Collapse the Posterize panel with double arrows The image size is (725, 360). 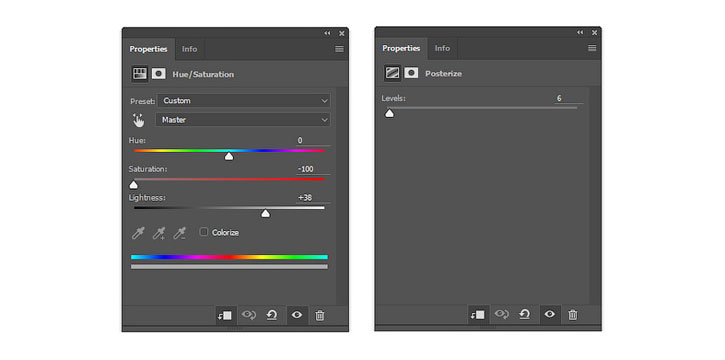point(580,32)
